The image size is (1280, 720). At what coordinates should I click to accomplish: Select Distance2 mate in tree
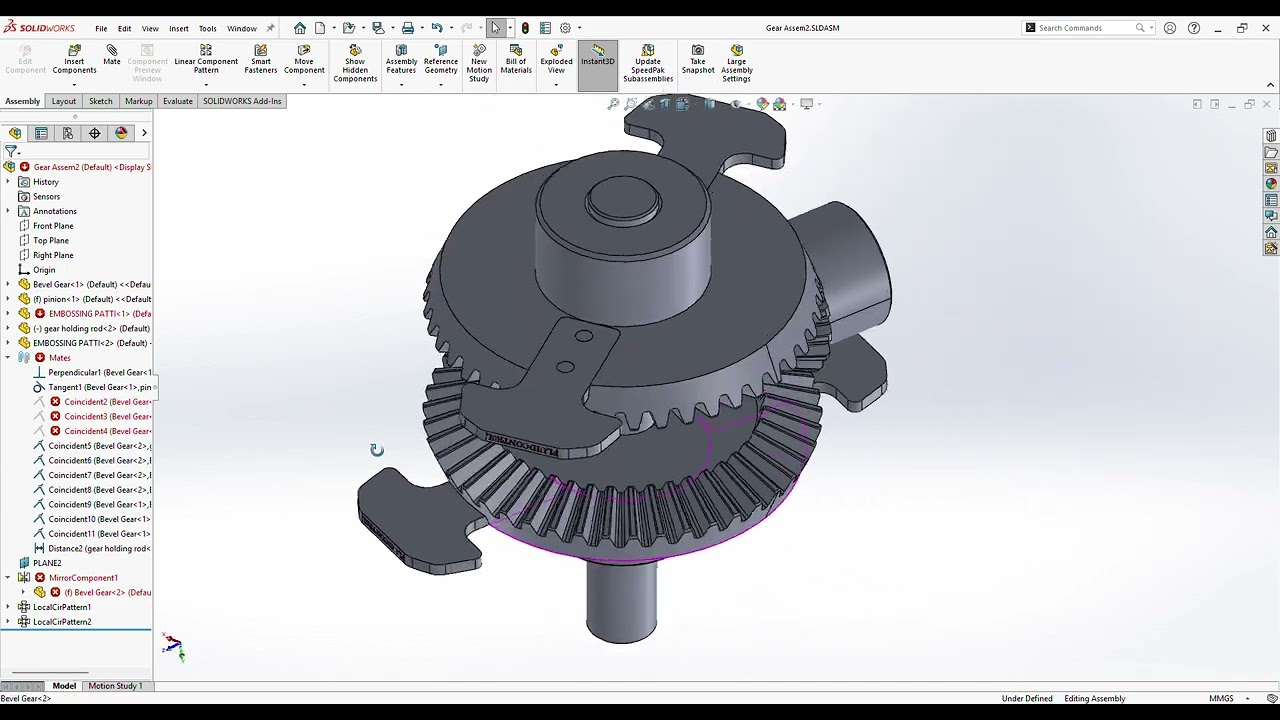(x=92, y=549)
